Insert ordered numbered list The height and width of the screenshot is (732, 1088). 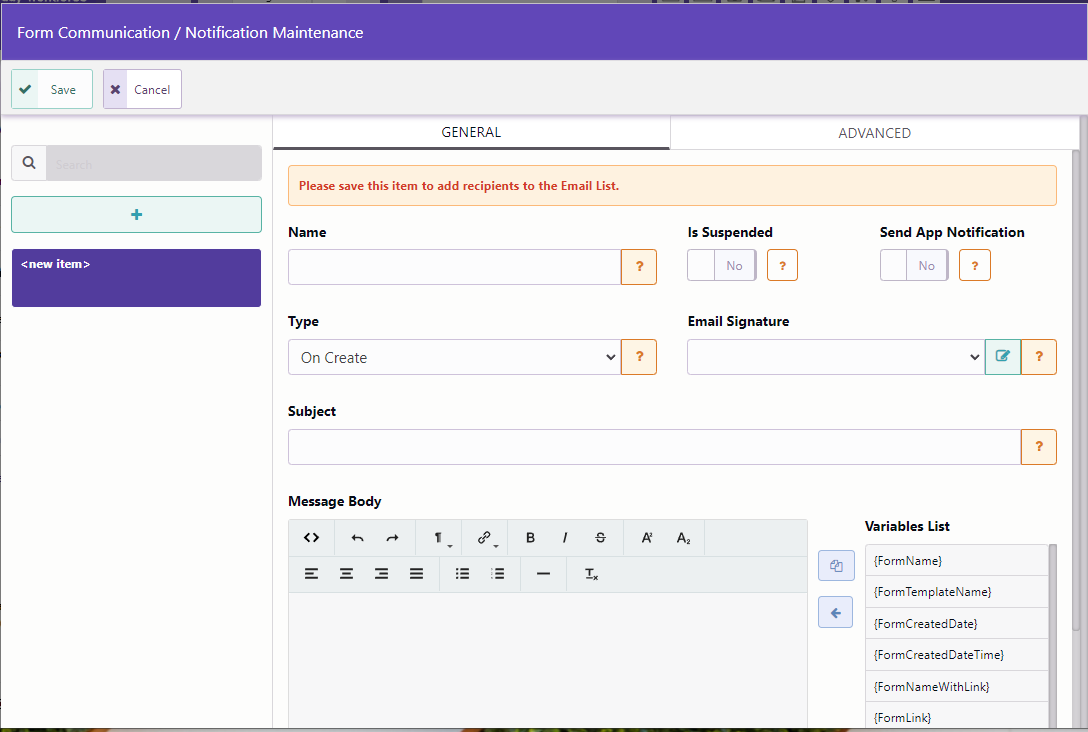pos(498,574)
